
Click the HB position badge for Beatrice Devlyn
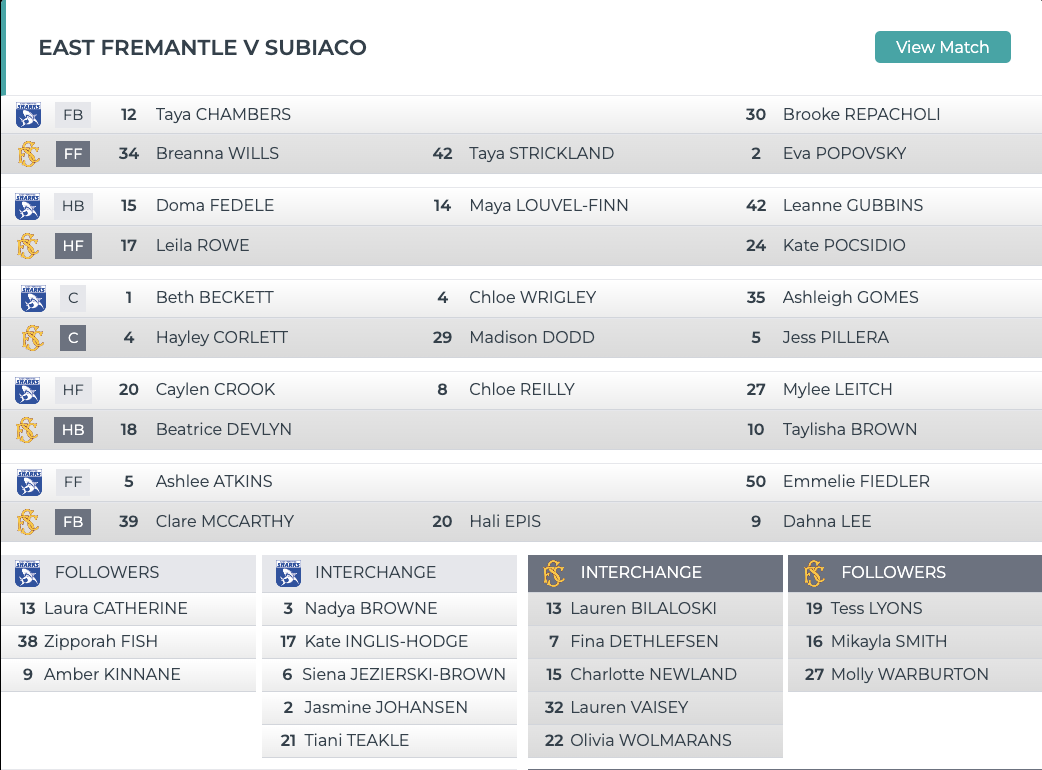[73, 430]
